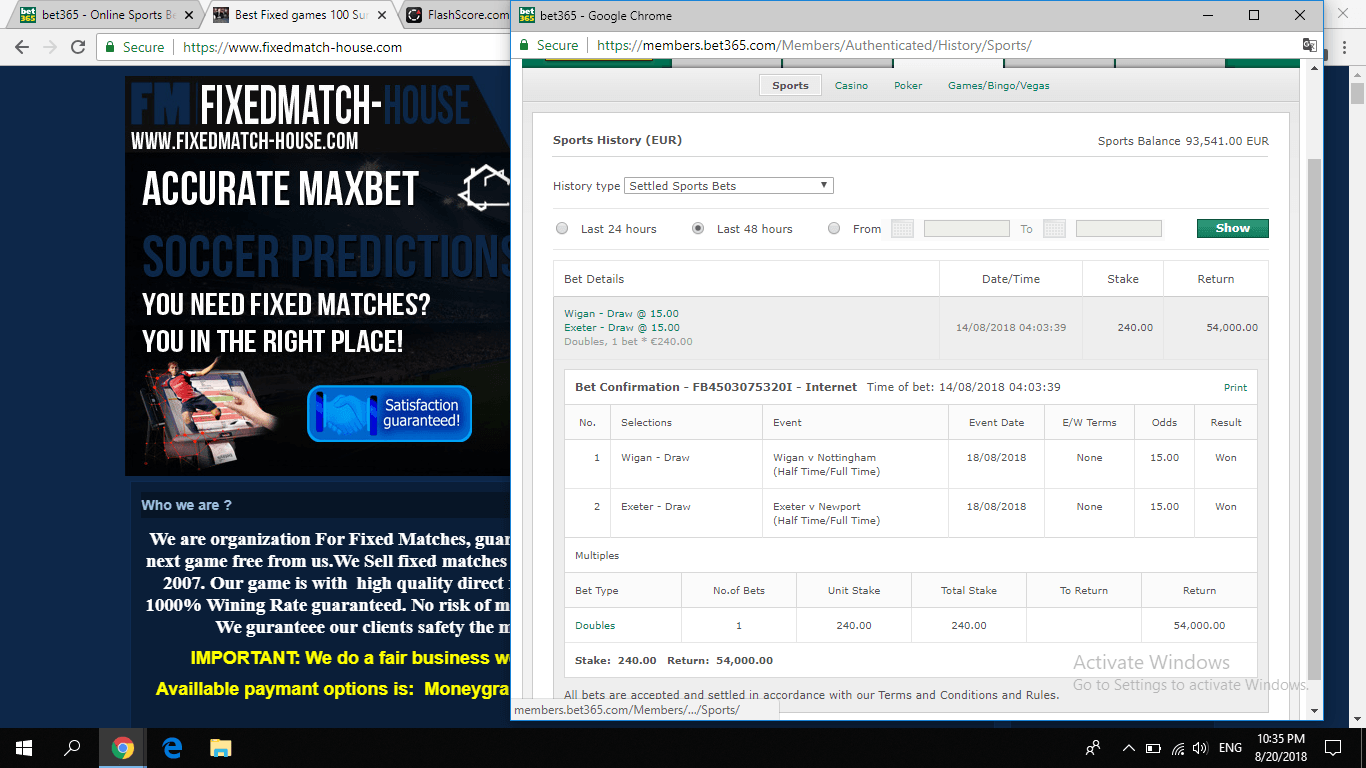
Task: Click the soccer player tablet image
Action: [208, 410]
